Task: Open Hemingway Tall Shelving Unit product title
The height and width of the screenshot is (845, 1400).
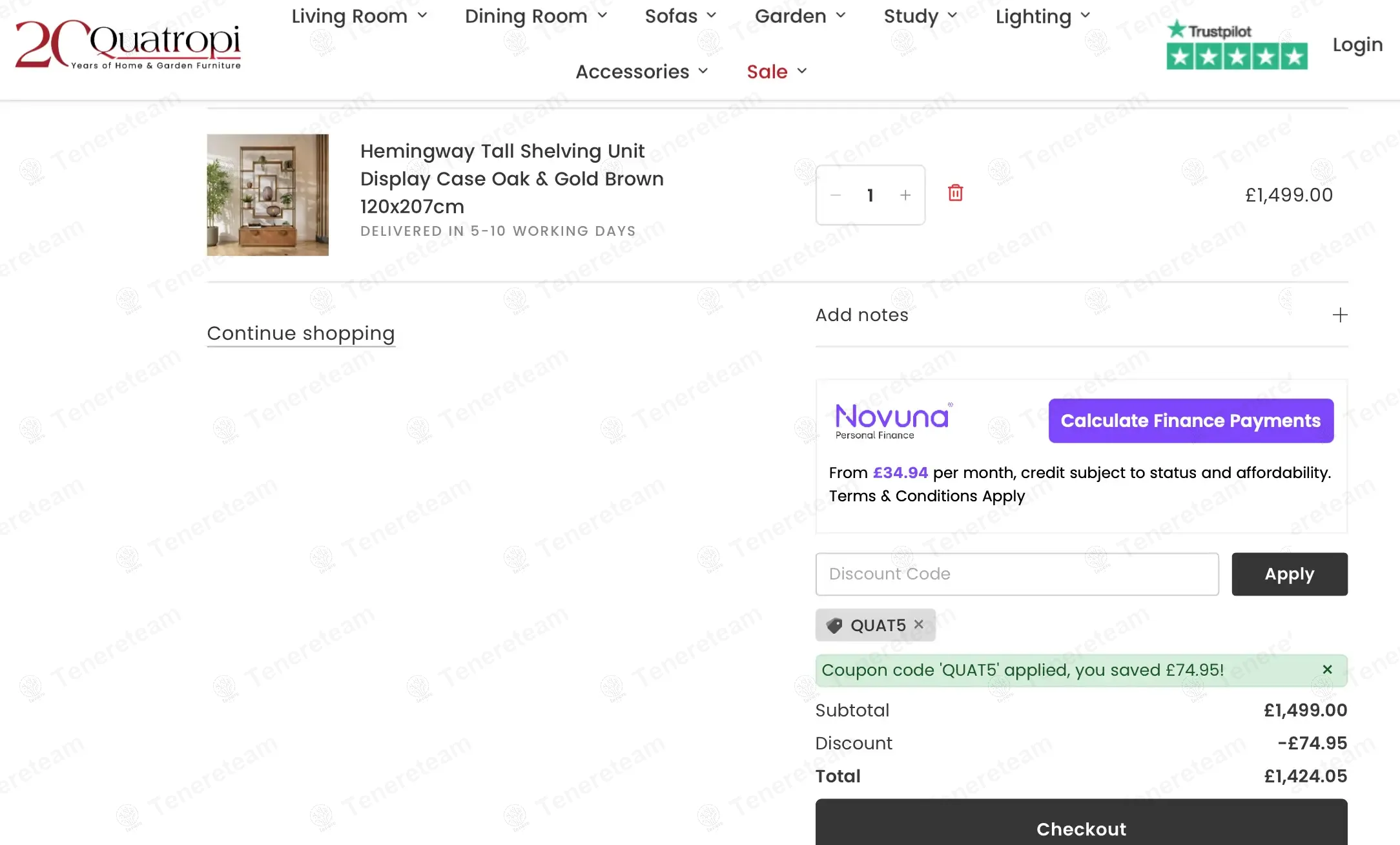Action: [x=511, y=178]
